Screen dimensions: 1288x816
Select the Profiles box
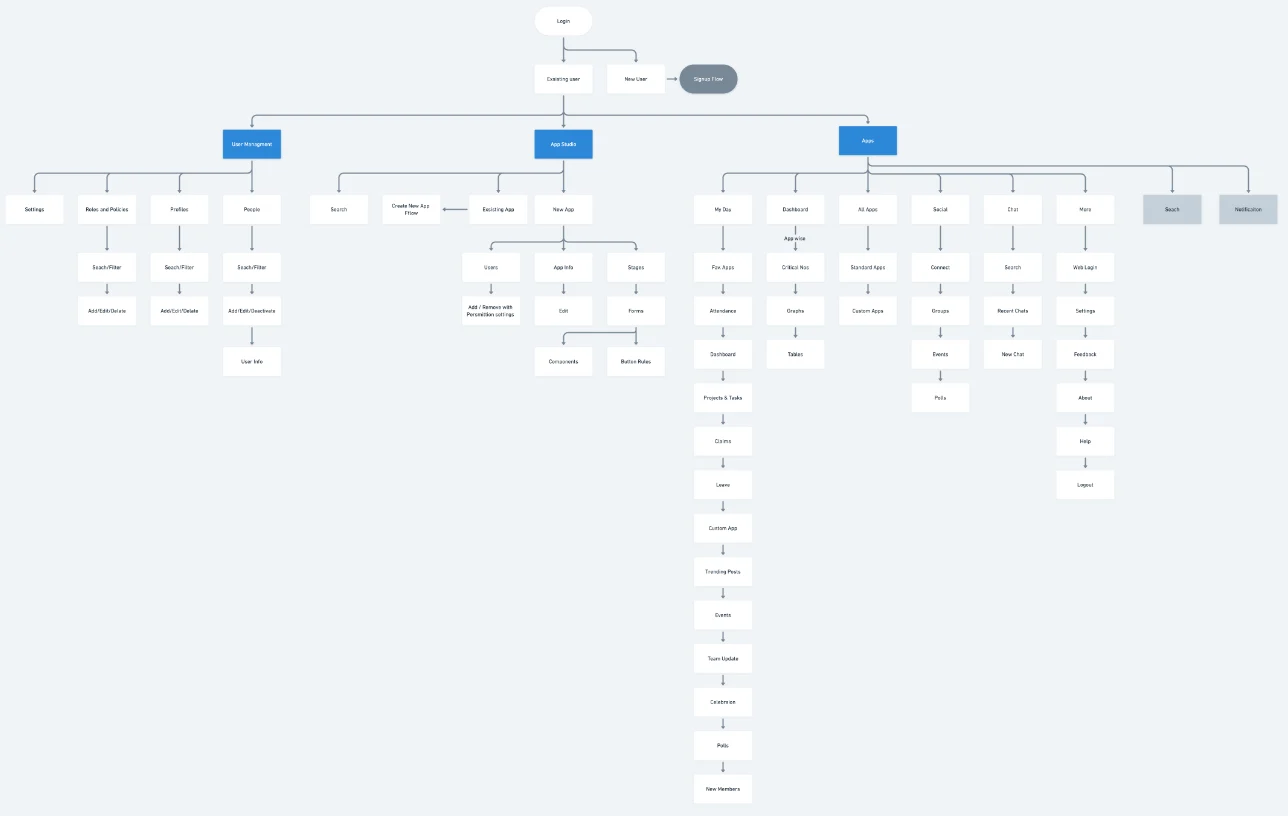tap(180, 209)
